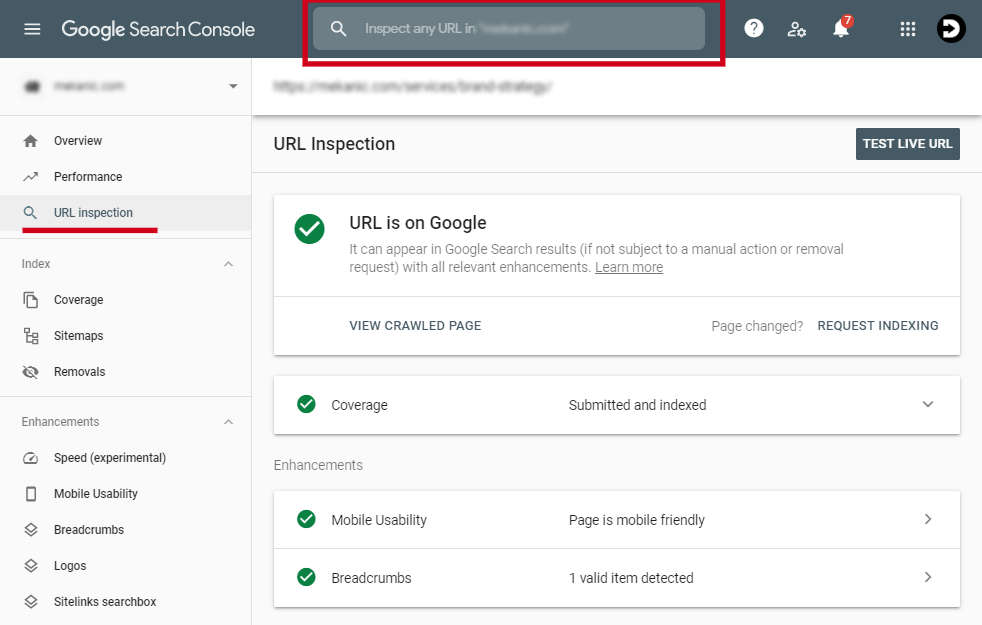Click the 'Submitted and indexed' status text

[638, 405]
